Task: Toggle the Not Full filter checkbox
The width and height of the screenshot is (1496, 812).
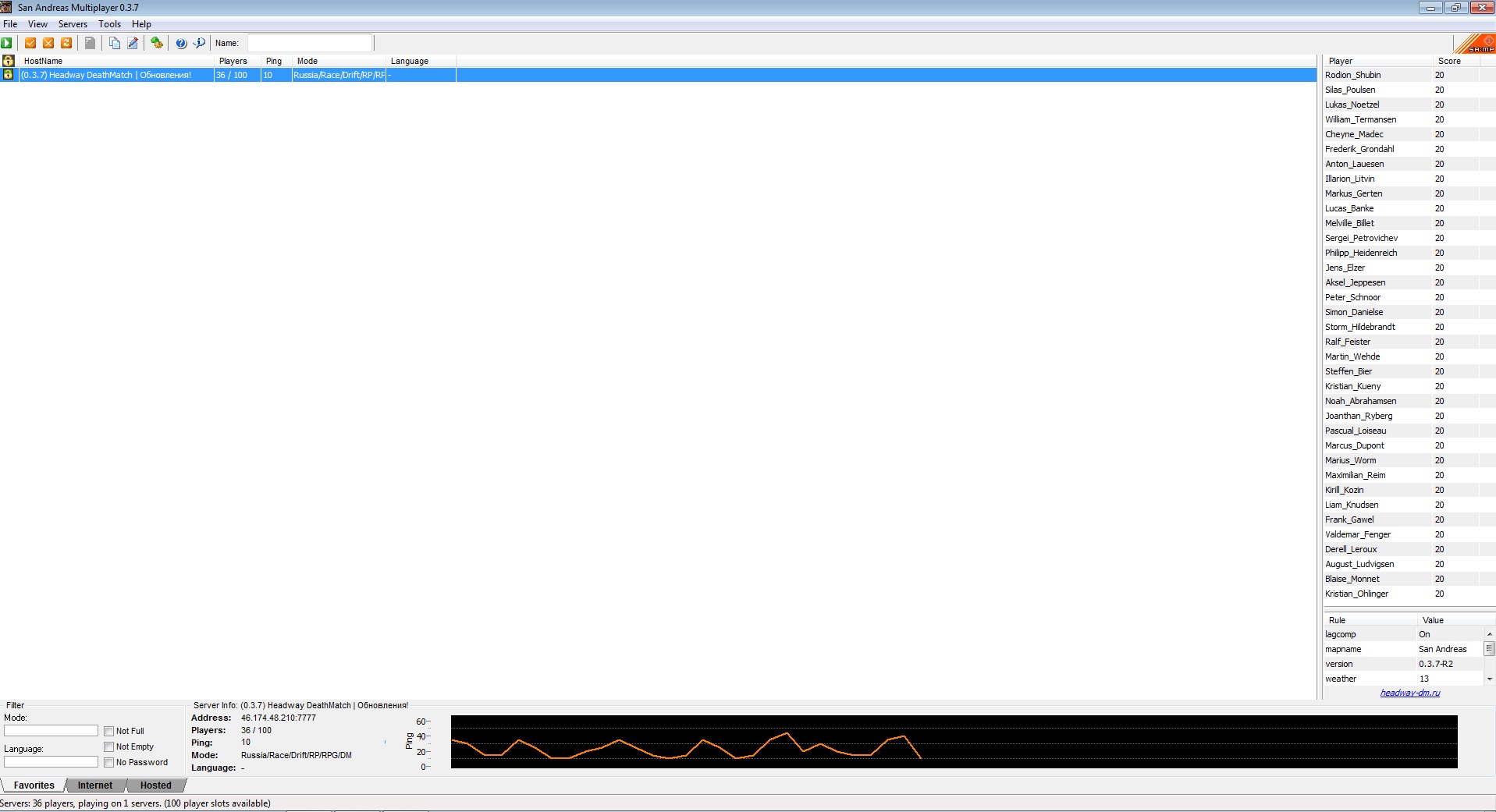Action: click(109, 731)
